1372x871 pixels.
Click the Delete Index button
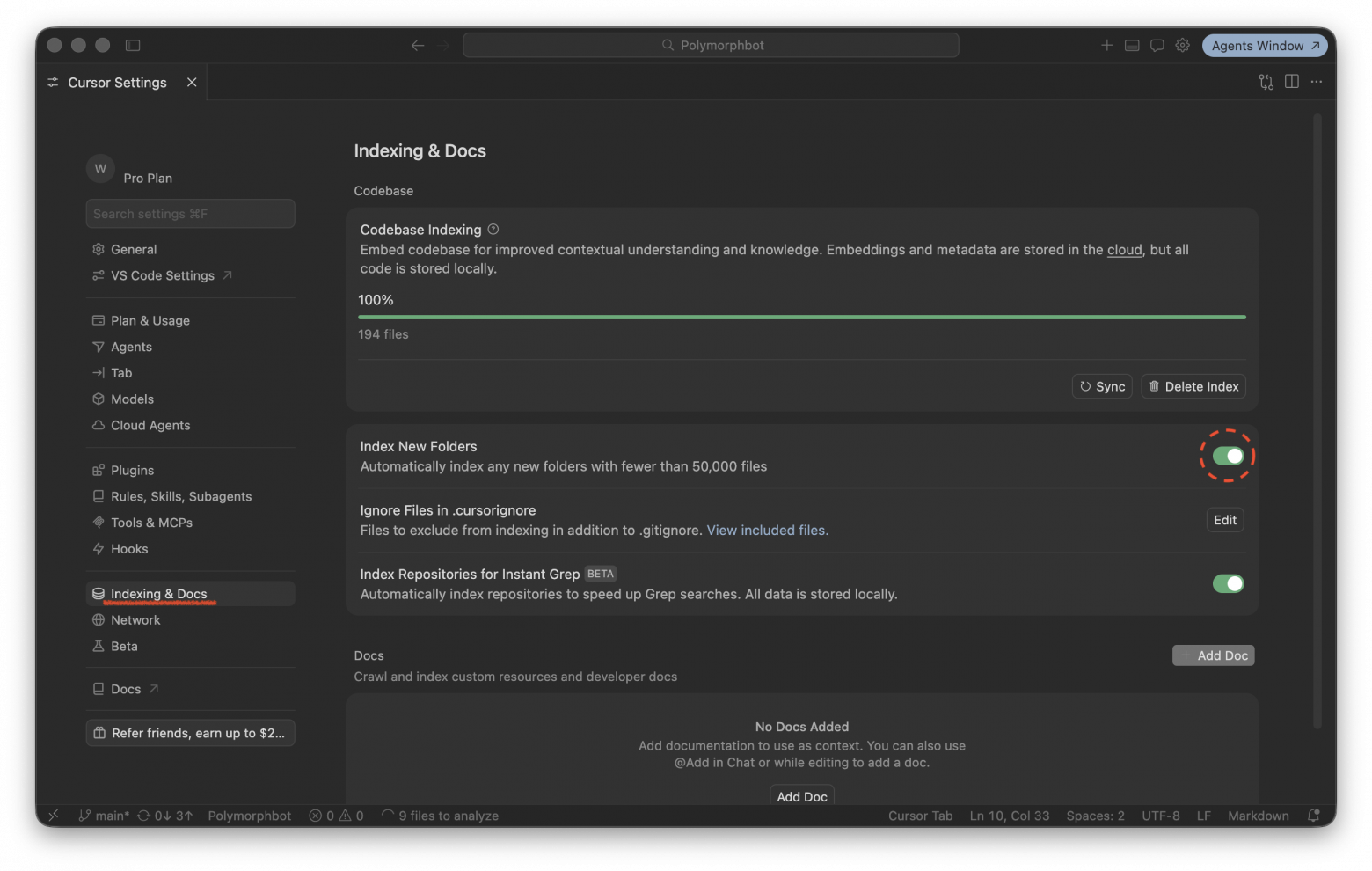coord(1193,386)
